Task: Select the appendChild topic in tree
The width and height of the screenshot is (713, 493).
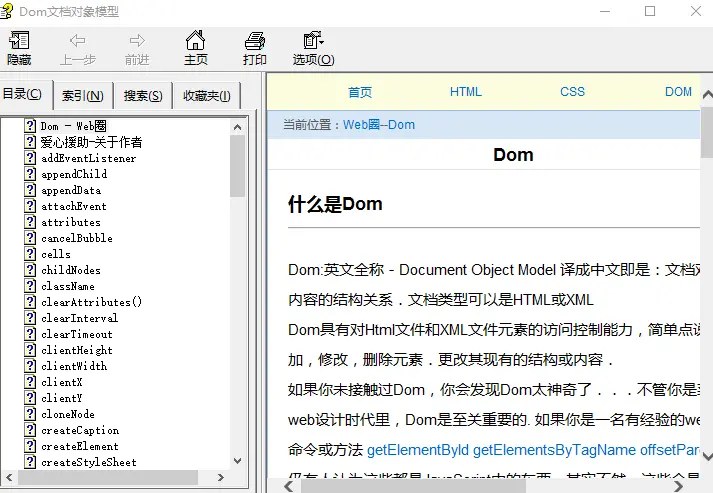Action: tap(74, 174)
